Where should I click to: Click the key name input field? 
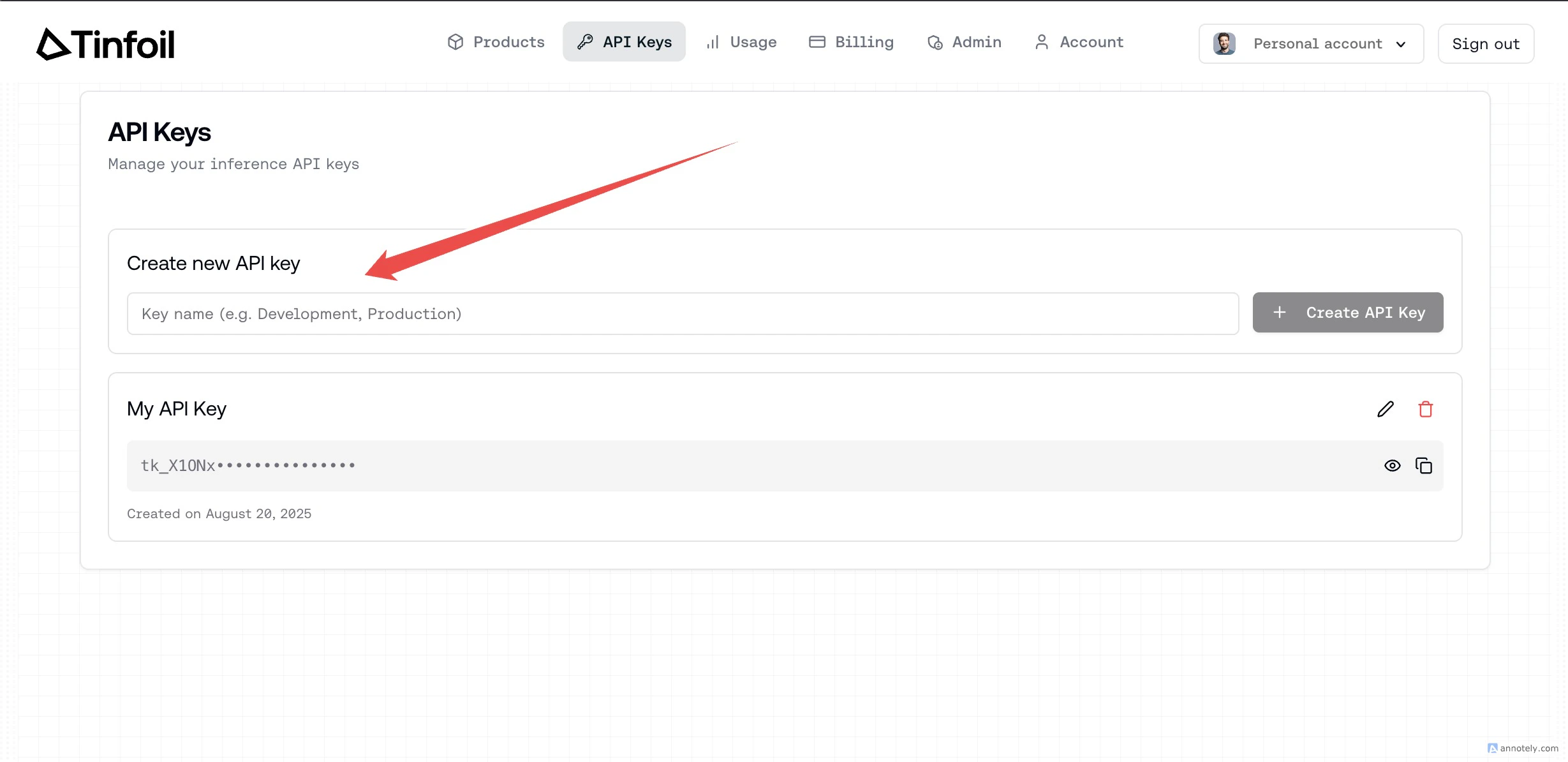click(x=683, y=313)
